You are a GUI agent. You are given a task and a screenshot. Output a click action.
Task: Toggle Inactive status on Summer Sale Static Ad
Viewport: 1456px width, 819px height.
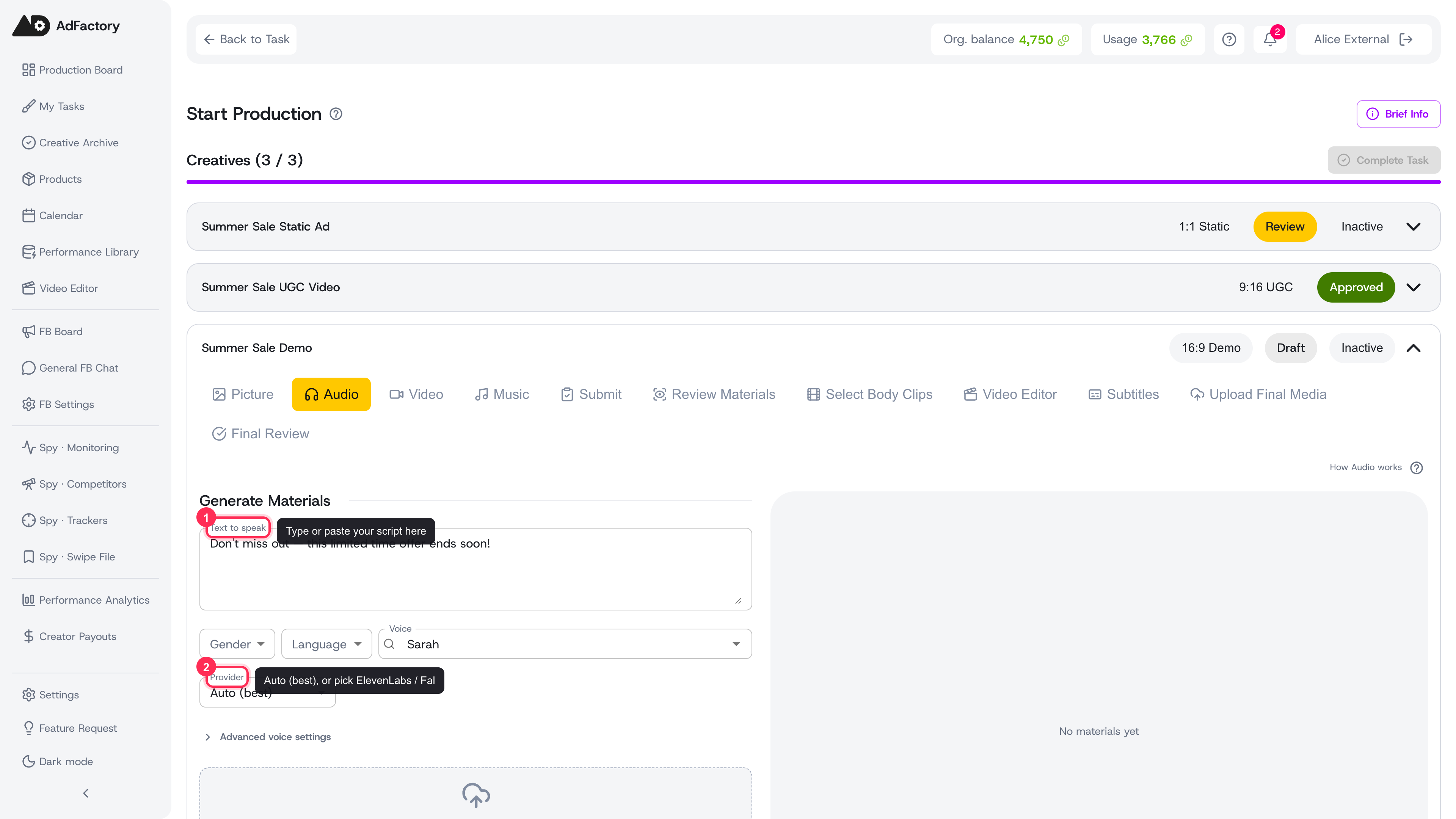1362,226
